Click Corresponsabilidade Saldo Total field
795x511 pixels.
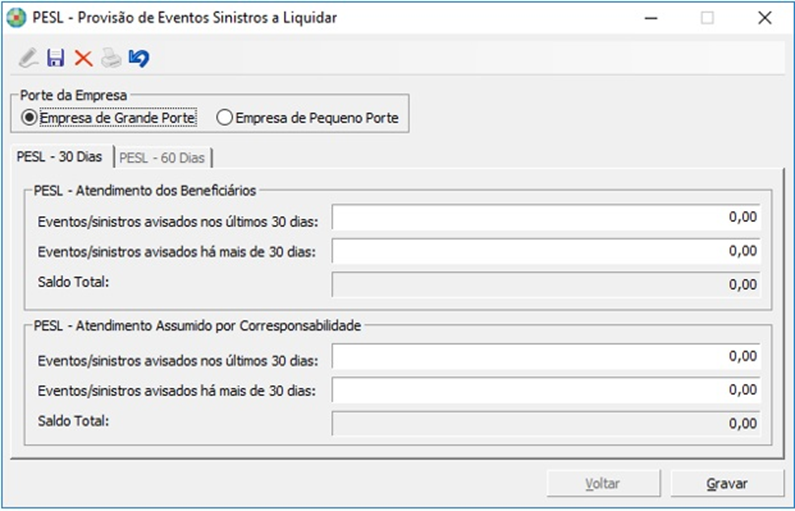coord(546,423)
